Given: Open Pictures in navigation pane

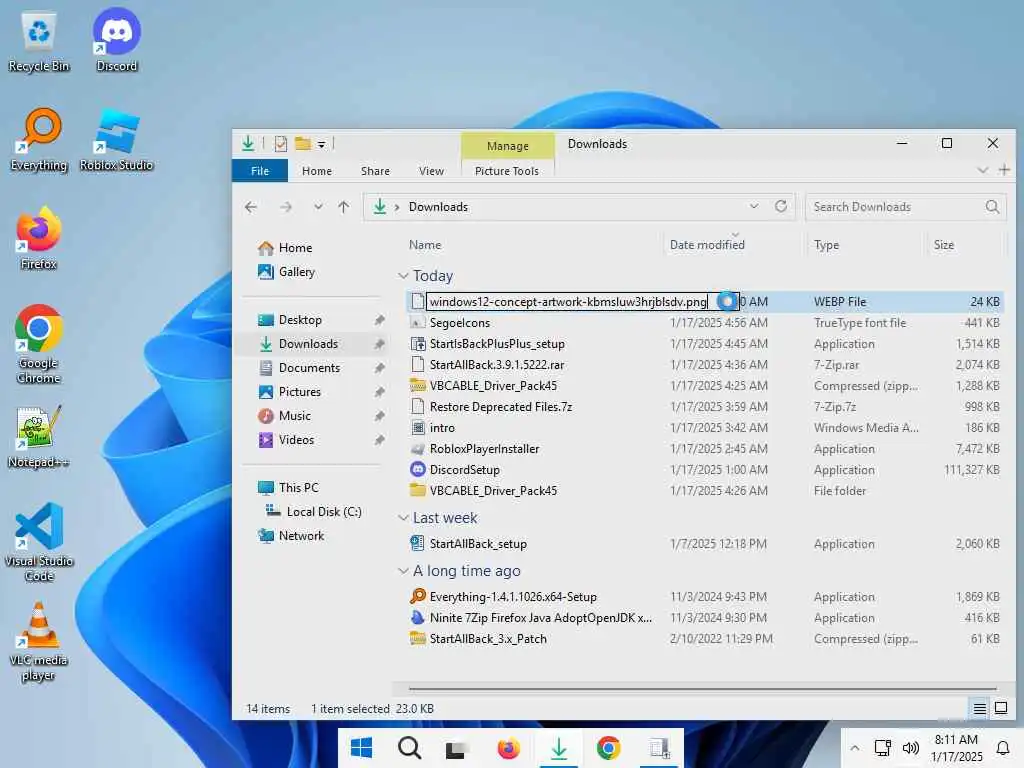Looking at the screenshot, I should [290, 392].
